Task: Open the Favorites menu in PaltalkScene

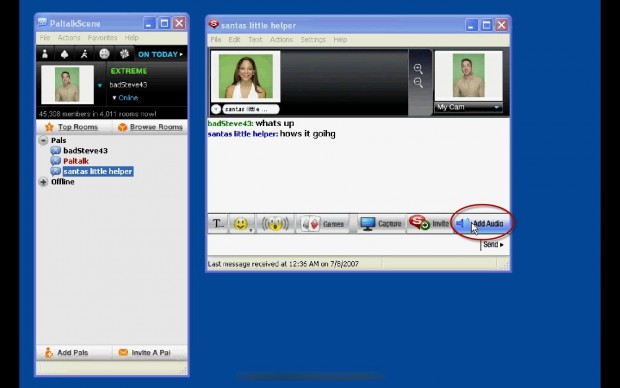Action: [102, 38]
